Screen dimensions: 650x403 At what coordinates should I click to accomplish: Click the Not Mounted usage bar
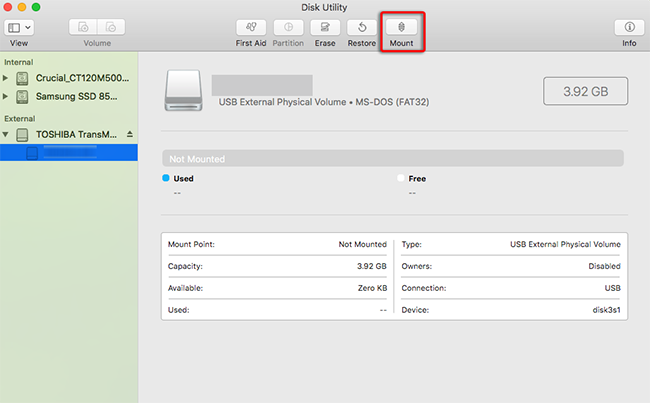[x=393, y=158]
